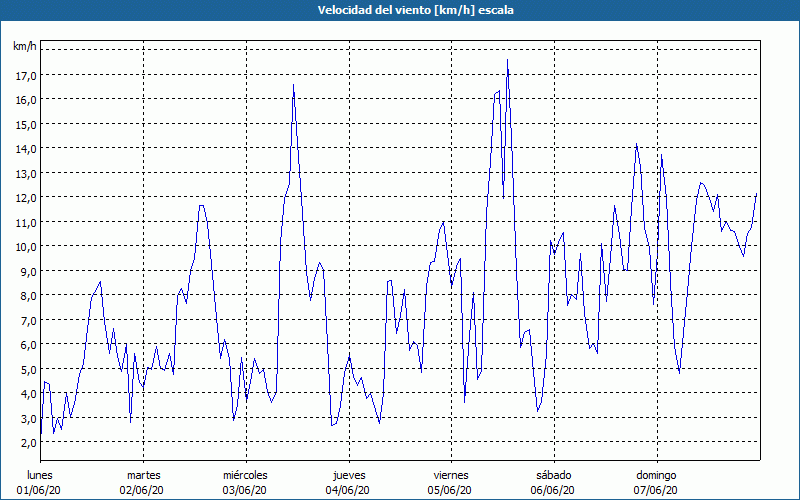
Task: Click the 17,0 axis value
Action: pyautogui.click(x=26, y=76)
